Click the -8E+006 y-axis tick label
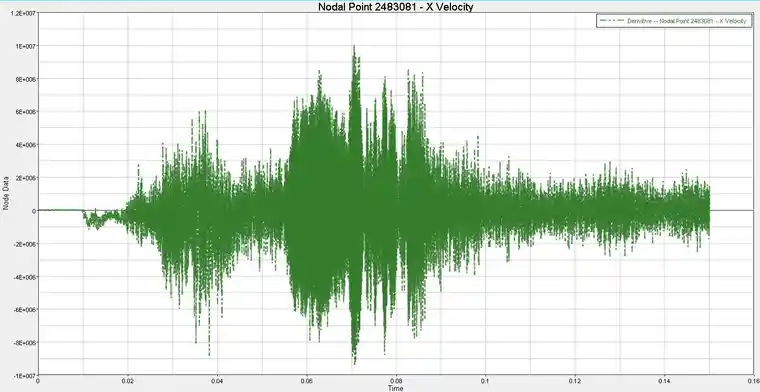 coord(25,343)
